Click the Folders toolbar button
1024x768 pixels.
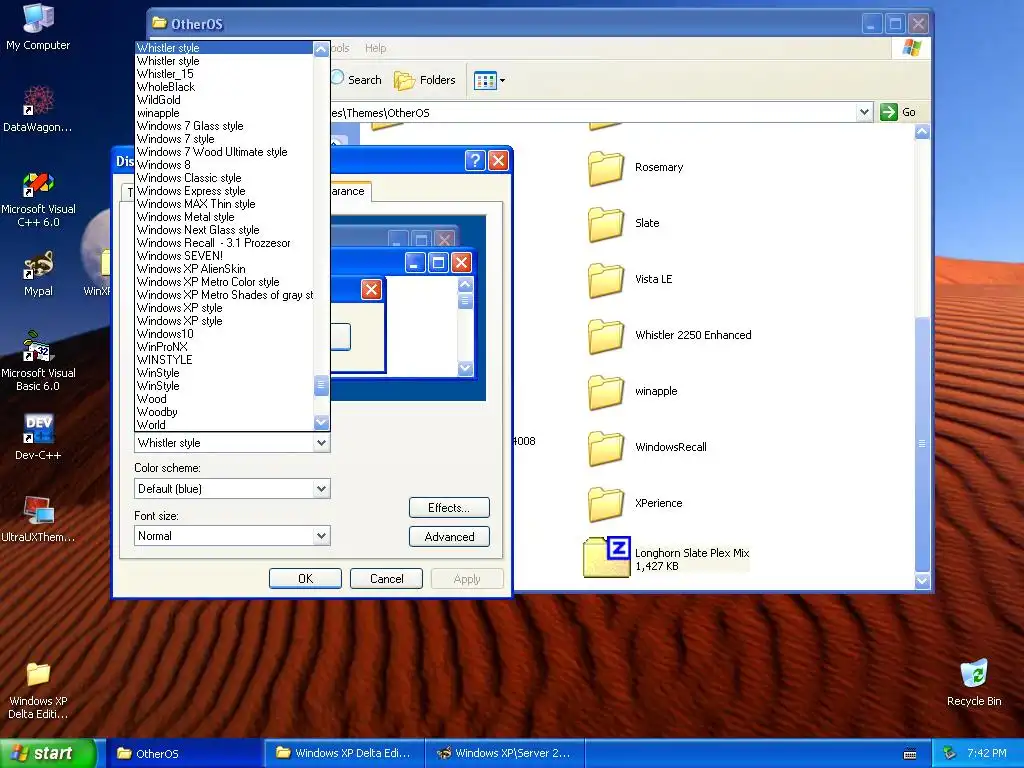424,80
